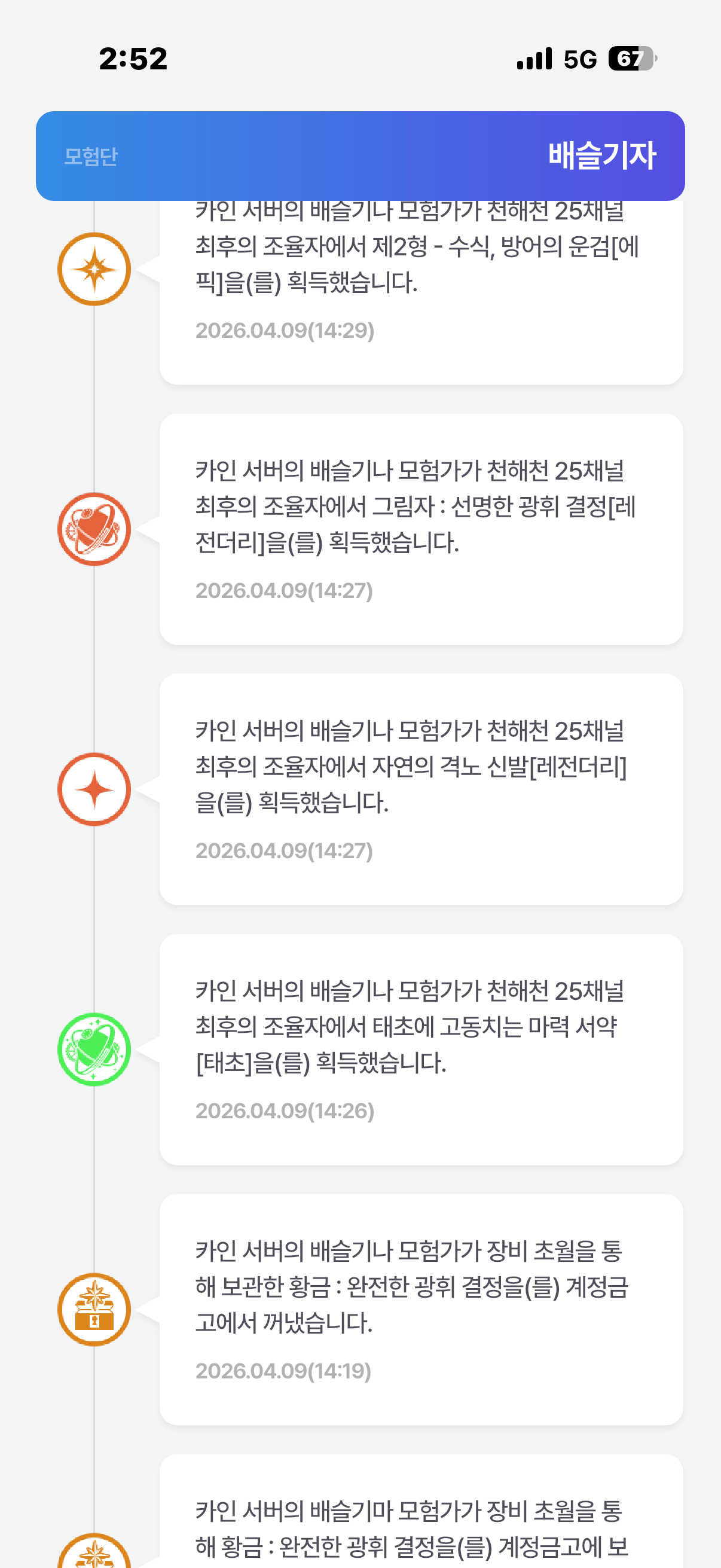Tap the 5G network indicator in the status bar
The height and width of the screenshot is (1568, 721).
coord(580,59)
